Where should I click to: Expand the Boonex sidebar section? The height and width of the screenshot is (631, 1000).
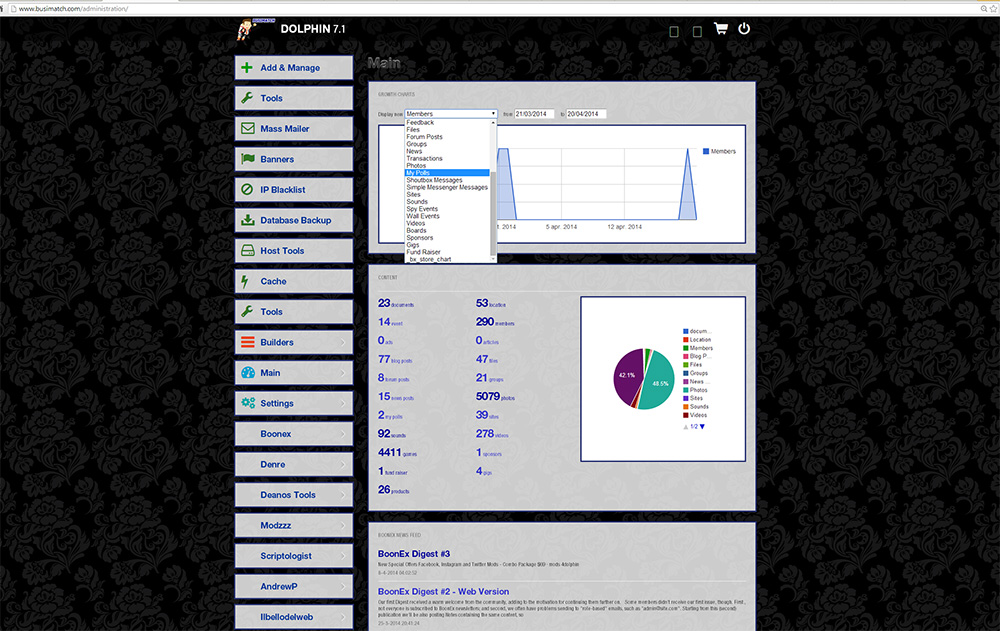tap(294, 434)
